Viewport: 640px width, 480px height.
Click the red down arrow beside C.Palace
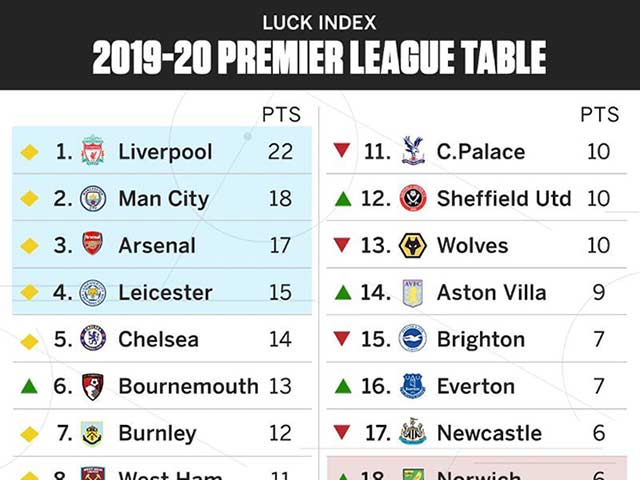342,151
